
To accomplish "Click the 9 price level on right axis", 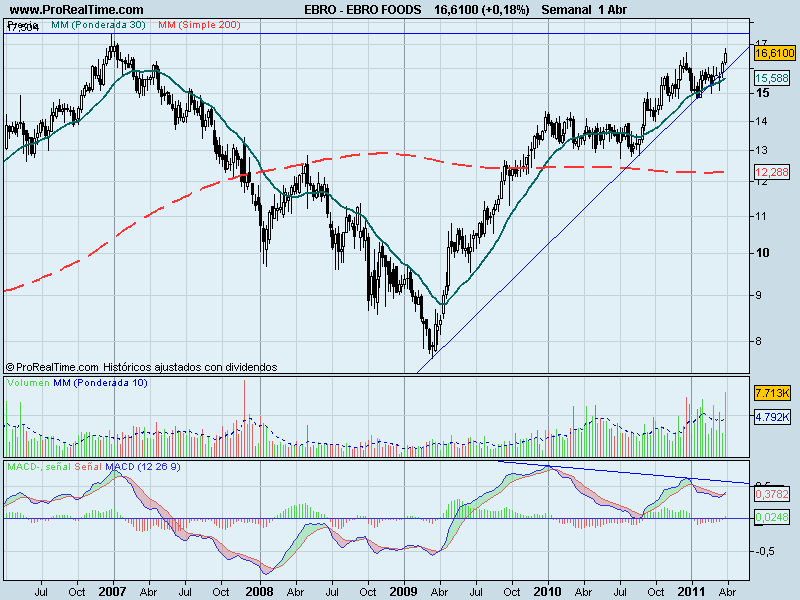I will pos(759,295).
